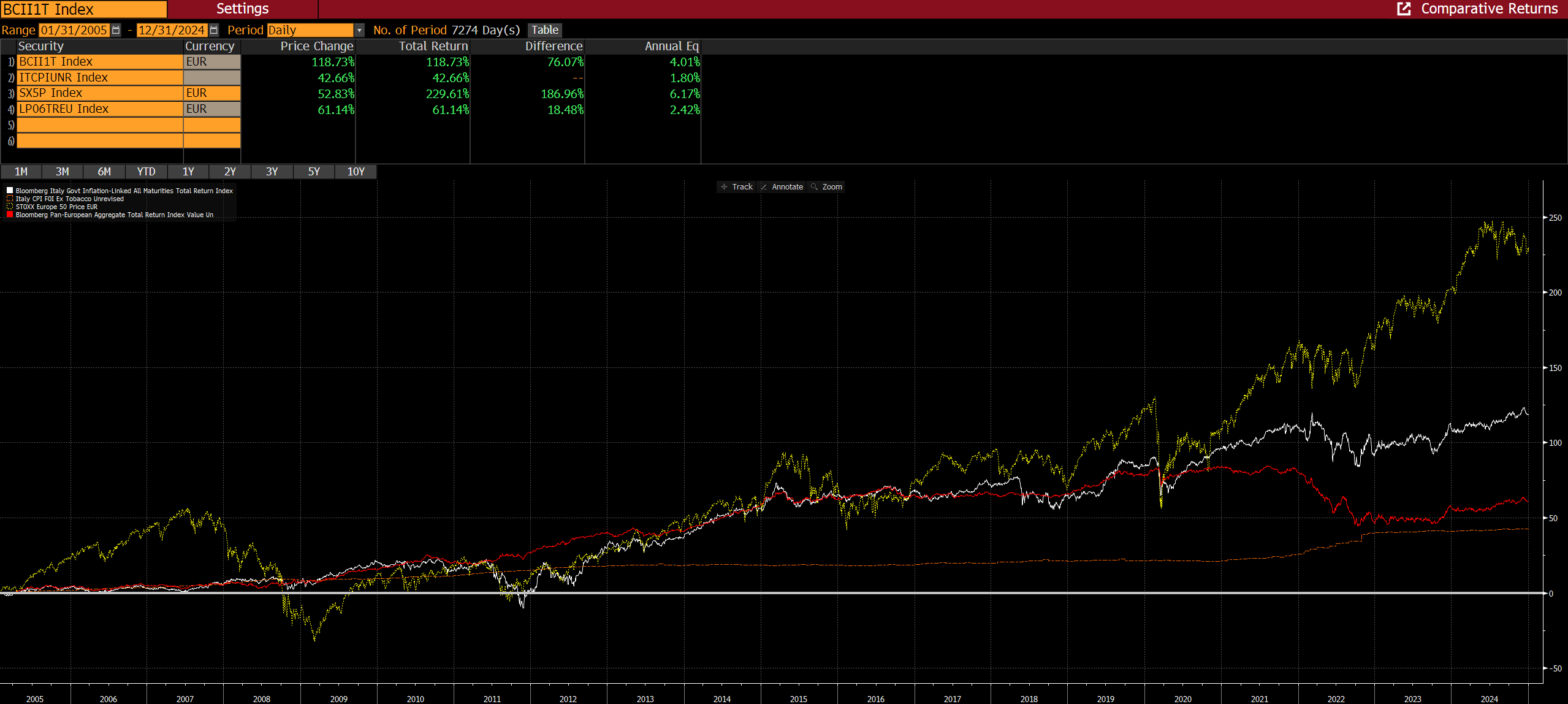Select the 5Y time range tab
The image size is (1568, 704).
(x=314, y=172)
